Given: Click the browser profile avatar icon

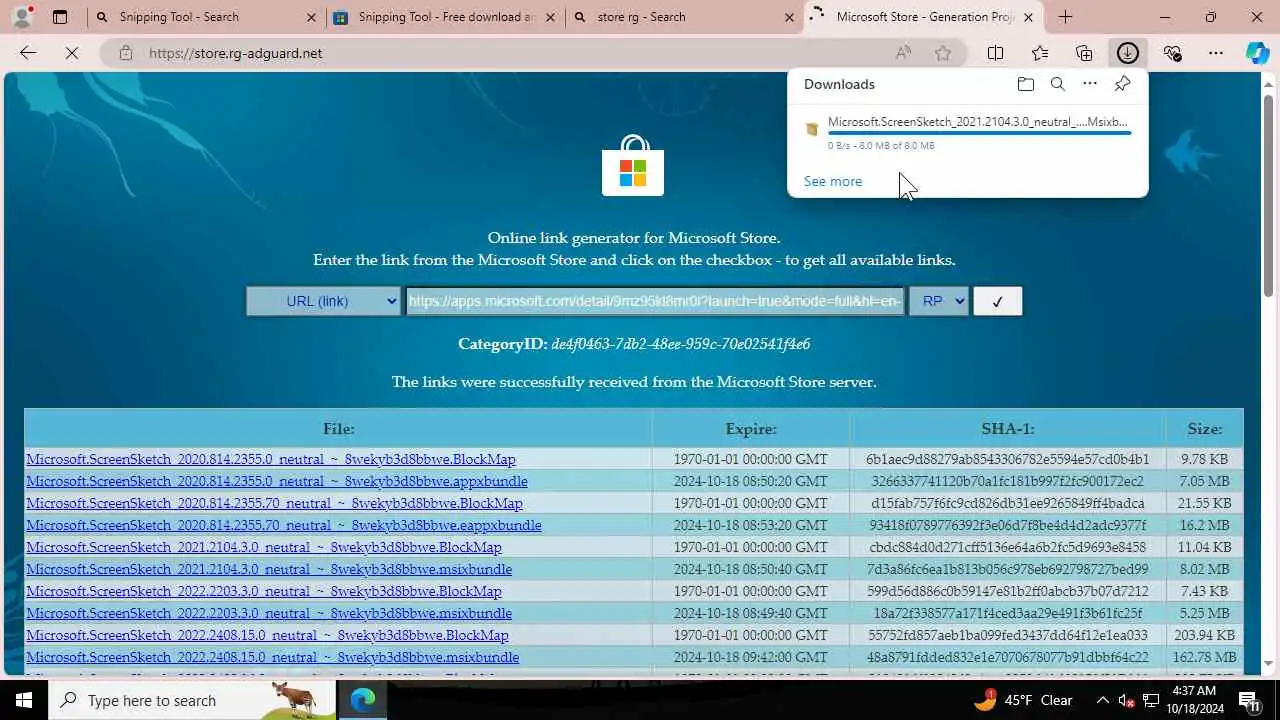Looking at the screenshot, I should [22, 16].
